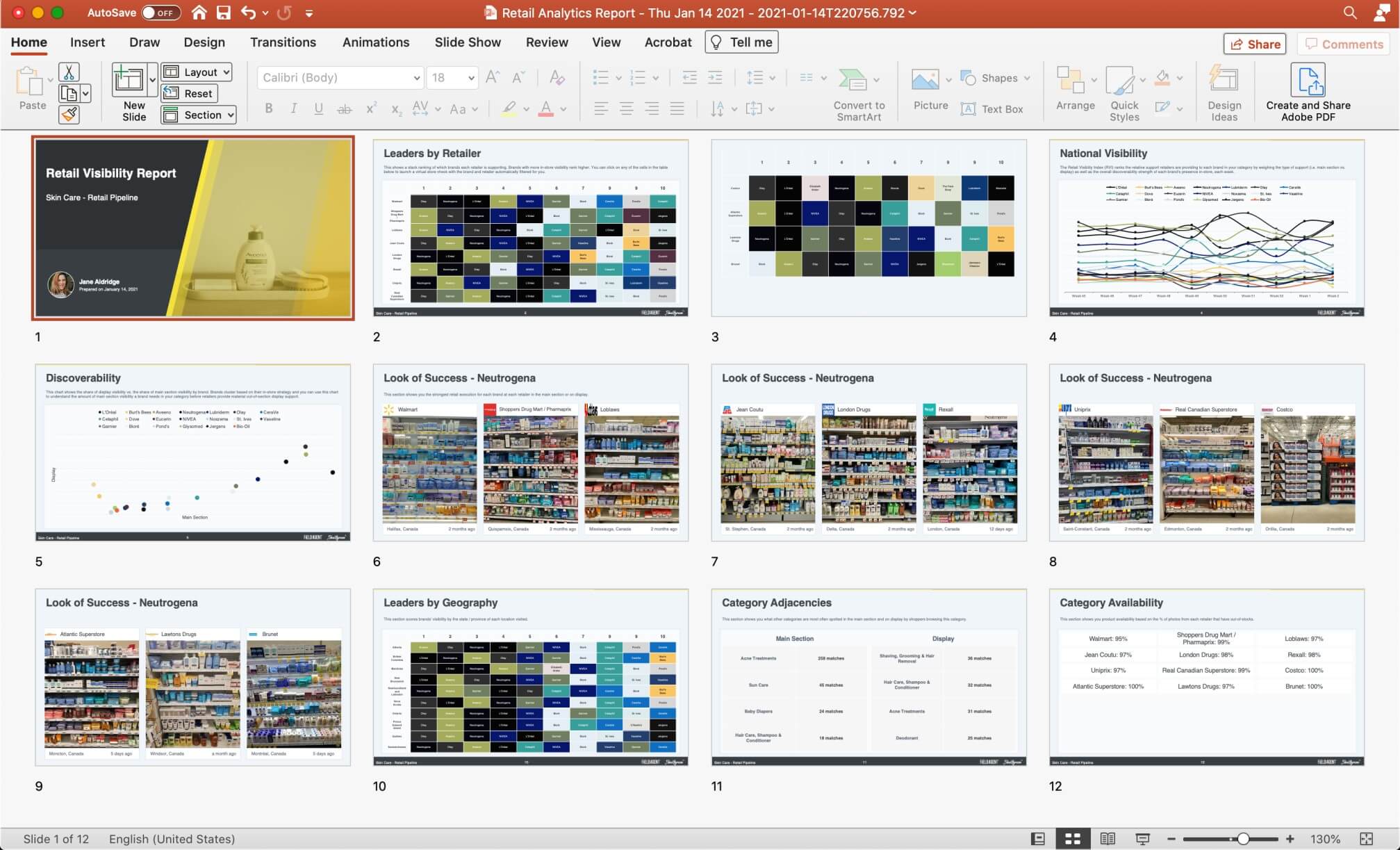
Task: Expand file name dropdown chevron in title
Action: [x=912, y=13]
